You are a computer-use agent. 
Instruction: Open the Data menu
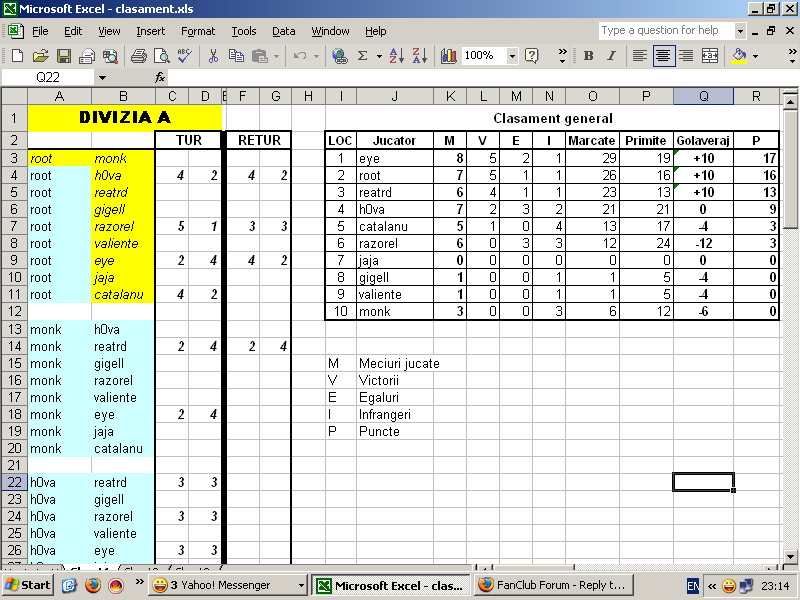click(x=283, y=31)
